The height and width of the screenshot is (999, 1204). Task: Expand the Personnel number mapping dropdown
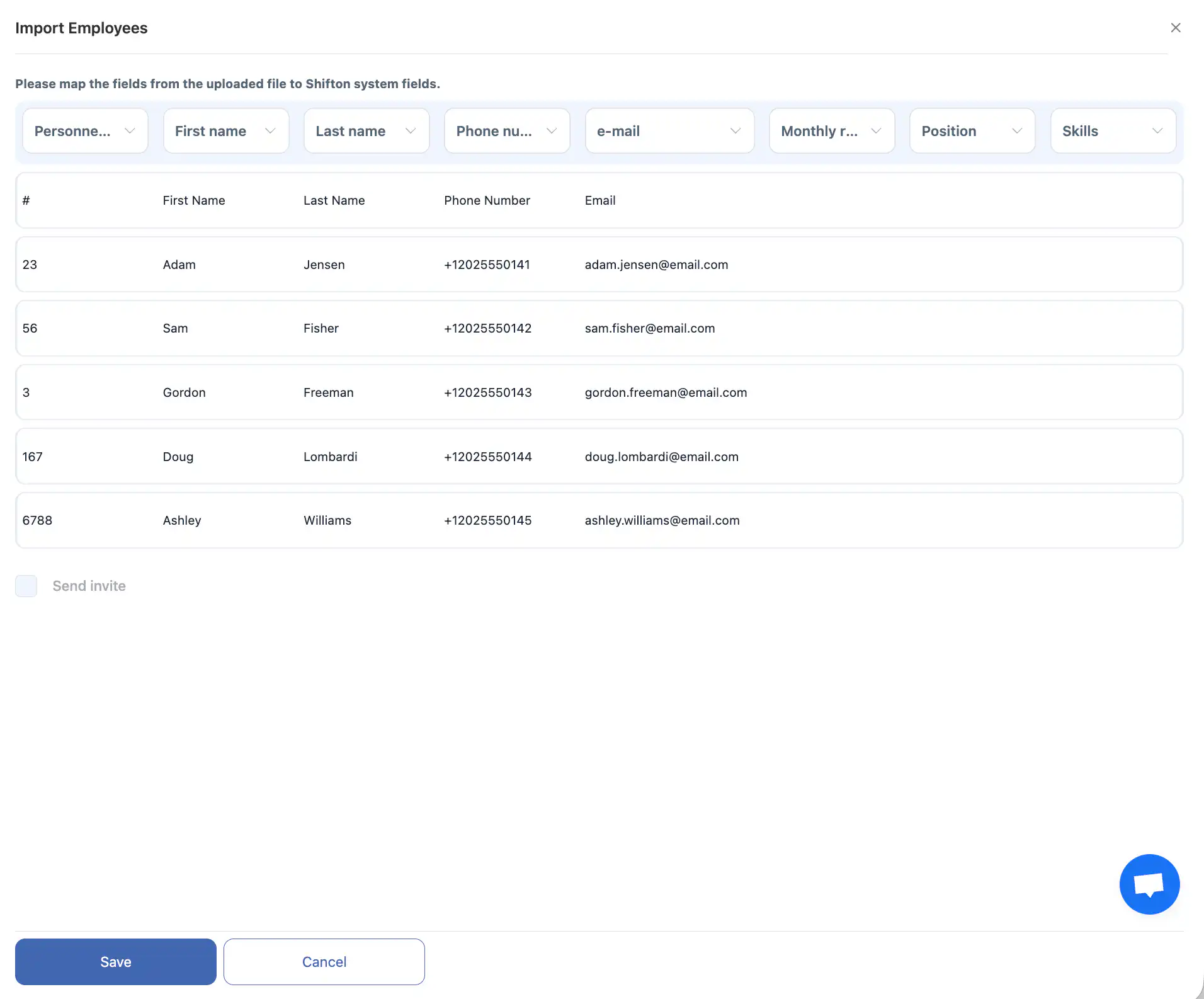(85, 131)
